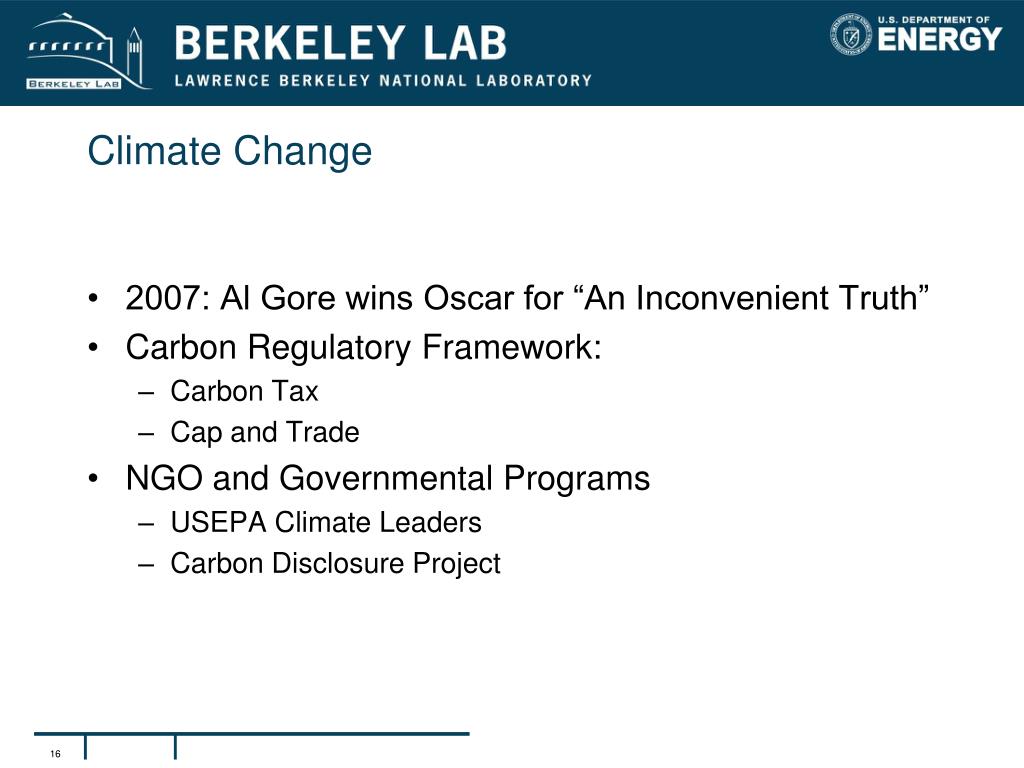The image size is (1024, 768).
Task: Click the bullet dot before NGO line
Action: click(93, 479)
